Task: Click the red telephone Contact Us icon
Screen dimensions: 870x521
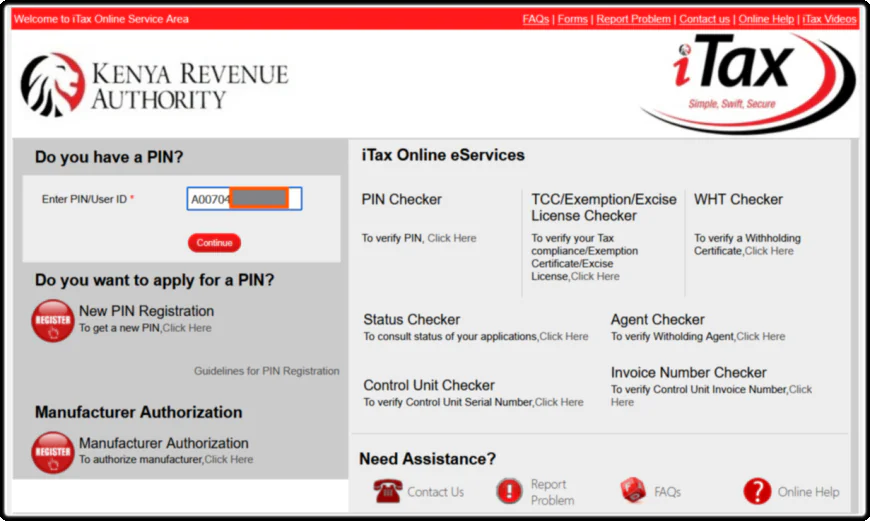Action: pyautogui.click(x=387, y=491)
